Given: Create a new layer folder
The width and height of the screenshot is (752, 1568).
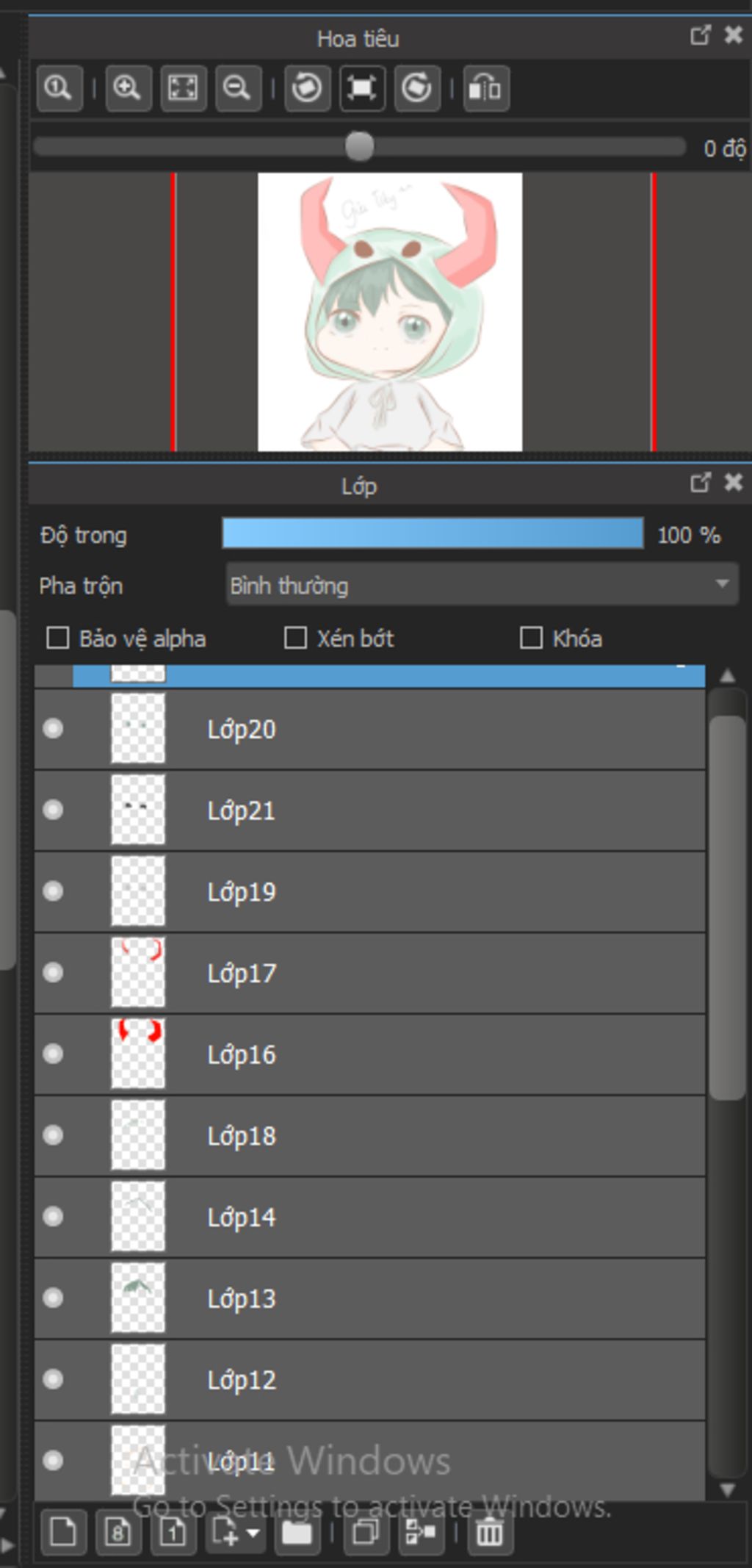Looking at the screenshot, I should pyautogui.click(x=297, y=1533).
